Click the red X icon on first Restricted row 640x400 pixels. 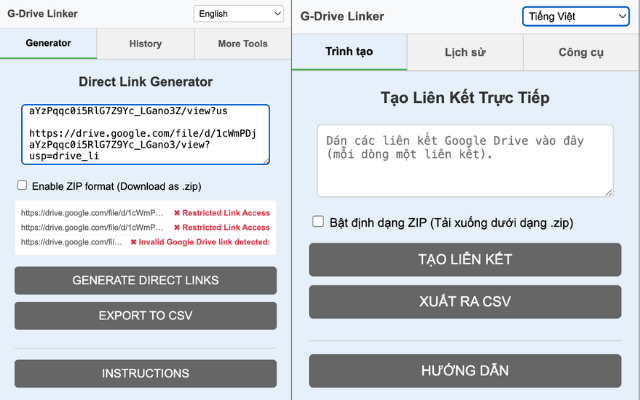[x=177, y=213]
